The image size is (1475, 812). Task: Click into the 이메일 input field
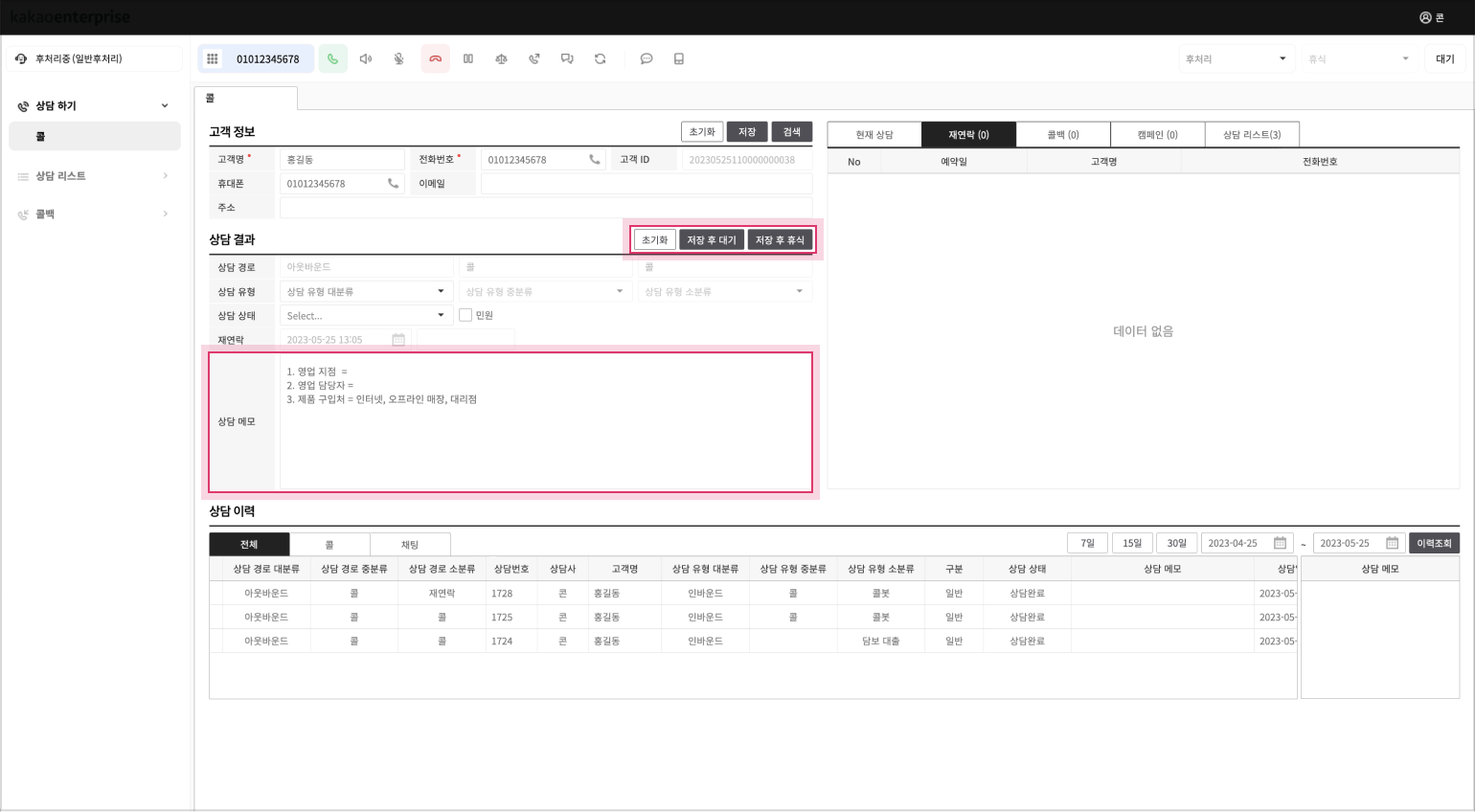point(646,184)
